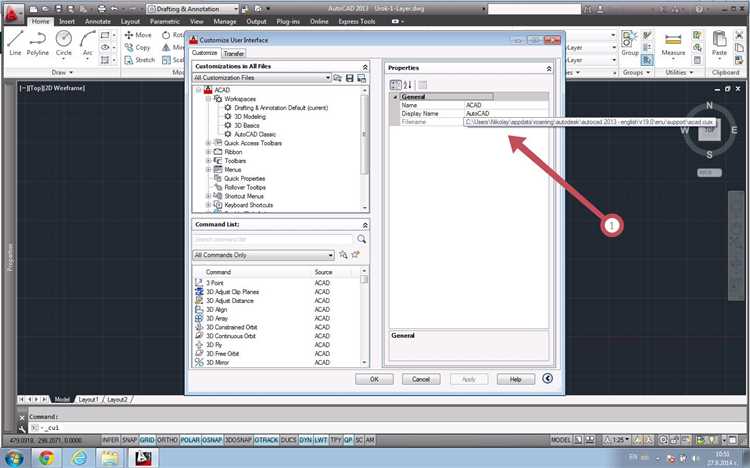Image resolution: width=750 pixels, height=468 pixels.
Task: Click the Group icon in ribbon
Action: point(629,43)
